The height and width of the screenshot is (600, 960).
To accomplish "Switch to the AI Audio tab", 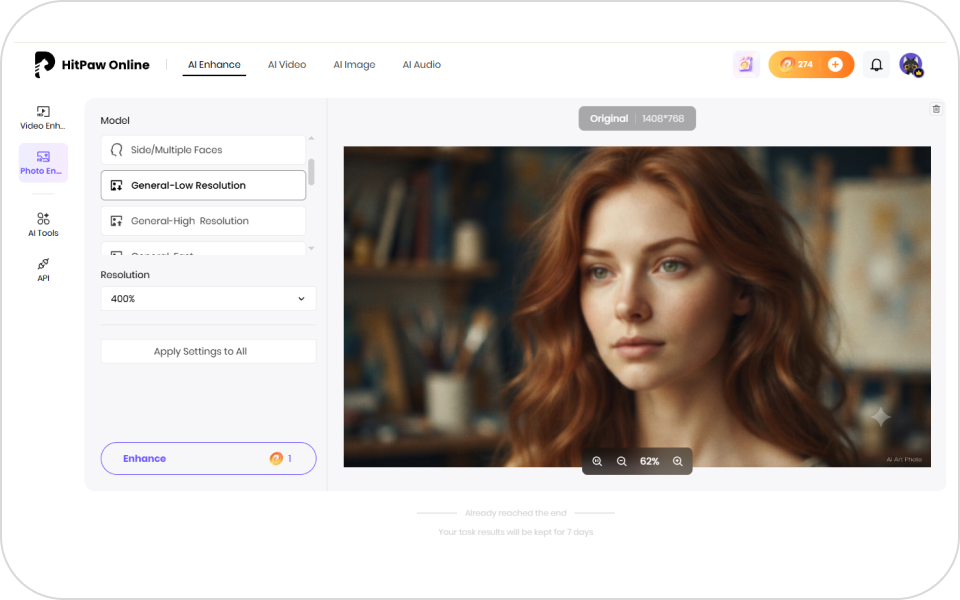I will (421, 64).
